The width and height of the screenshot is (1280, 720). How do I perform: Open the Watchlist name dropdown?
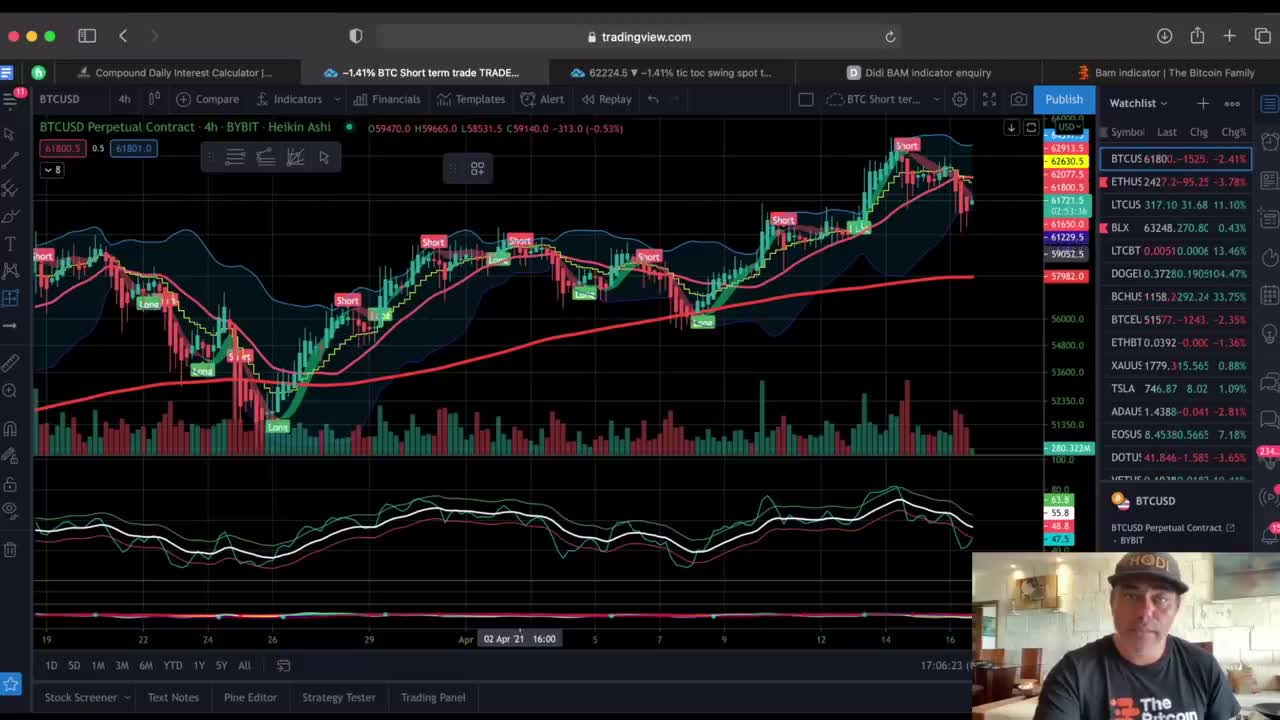click(x=1138, y=103)
